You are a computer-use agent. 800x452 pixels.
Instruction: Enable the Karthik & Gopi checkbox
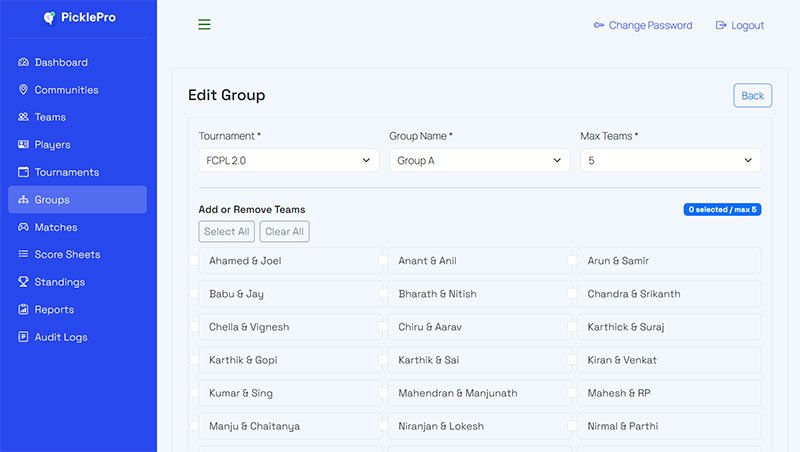point(194,360)
